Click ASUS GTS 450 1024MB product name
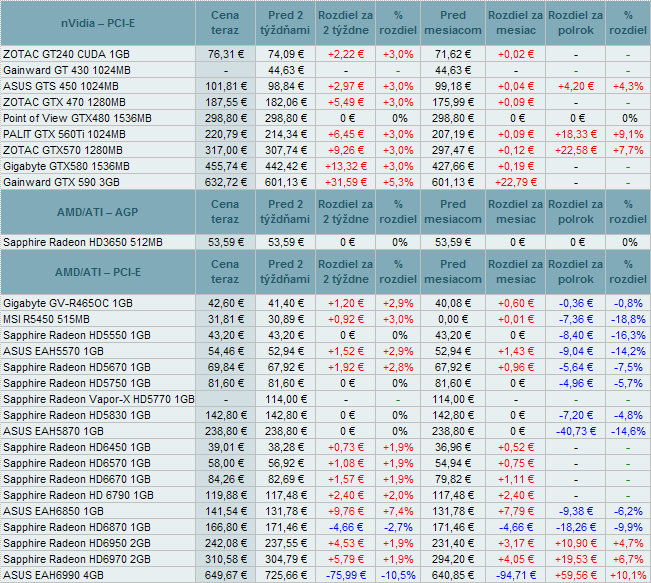The width and height of the screenshot is (651, 583). pyautogui.click(x=61, y=86)
